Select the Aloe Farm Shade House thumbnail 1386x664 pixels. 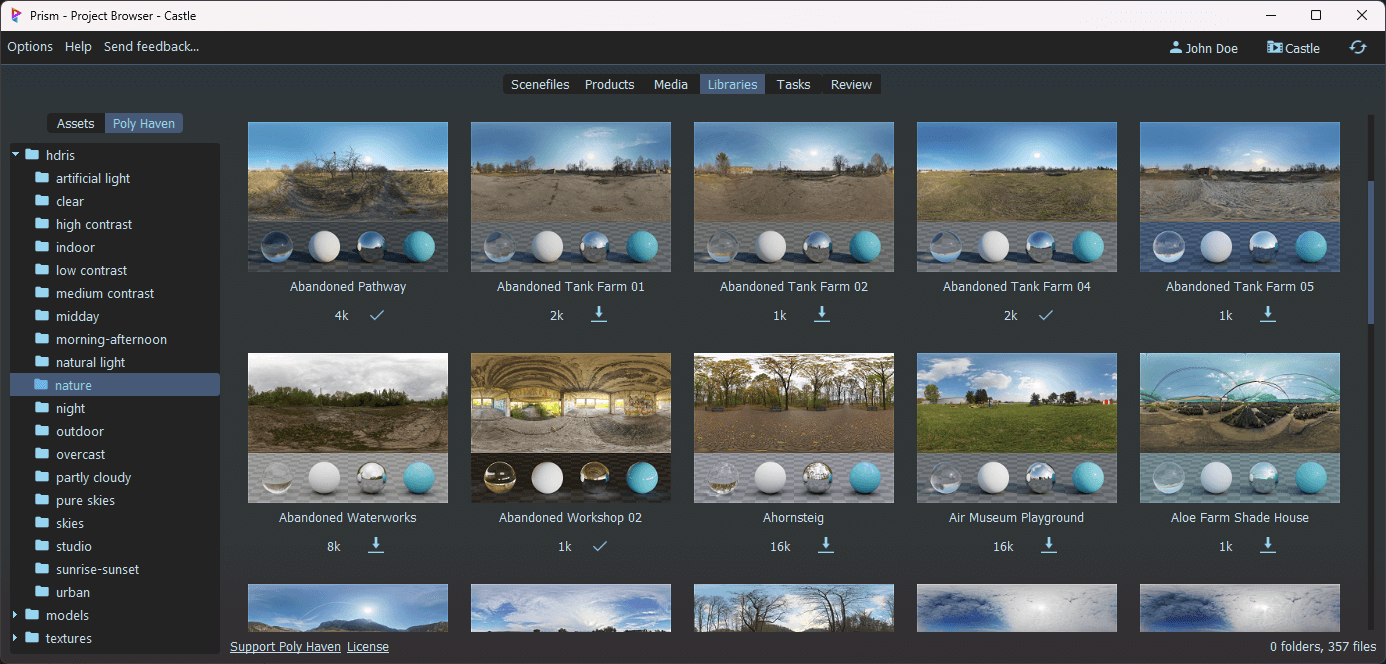pos(1240,428)
